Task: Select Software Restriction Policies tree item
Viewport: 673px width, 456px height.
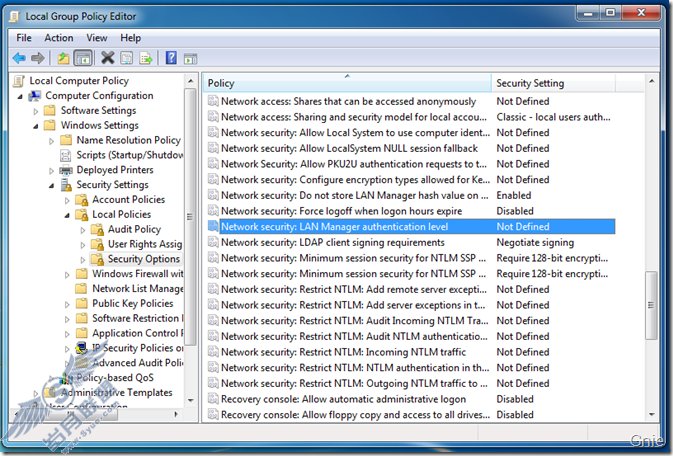Action: [x=137, y=318]
